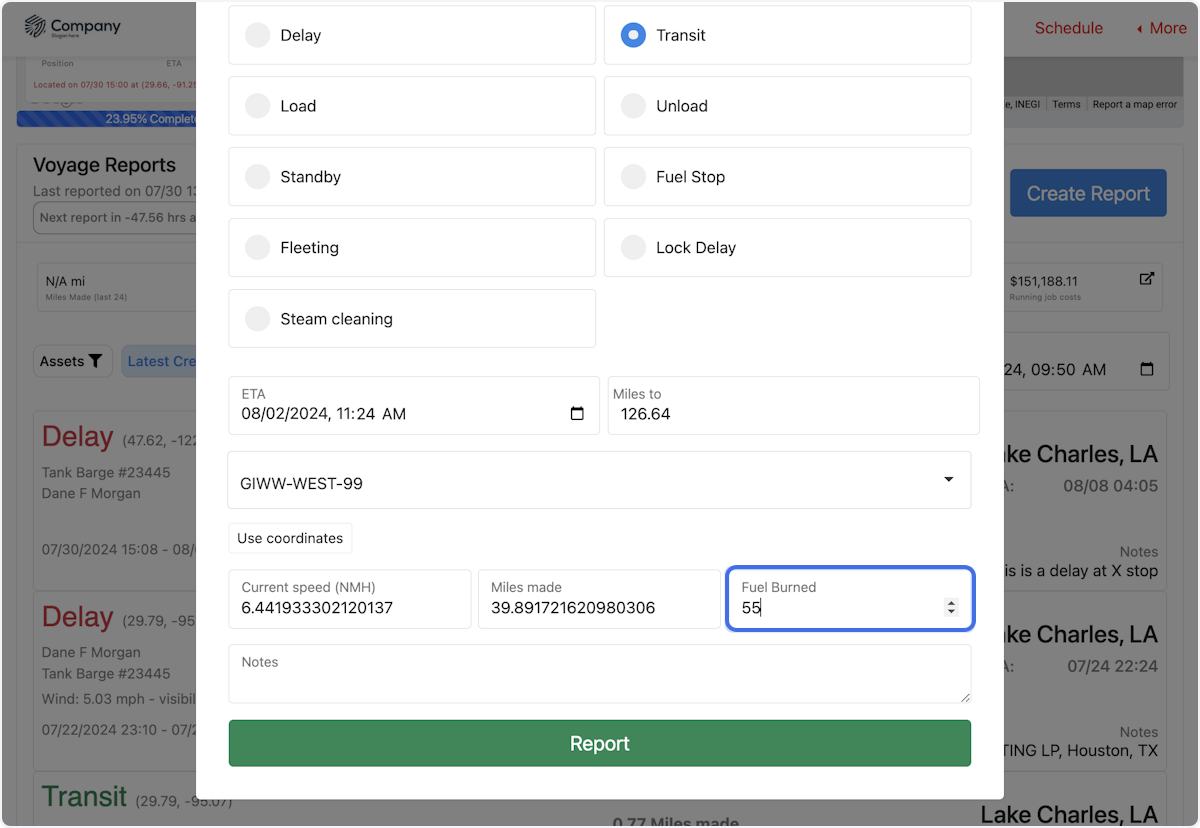This screenshot has height=828, width=1200.
Task: Click the Fuel Burned spinner arrows
Action: [x=951, y=607]
